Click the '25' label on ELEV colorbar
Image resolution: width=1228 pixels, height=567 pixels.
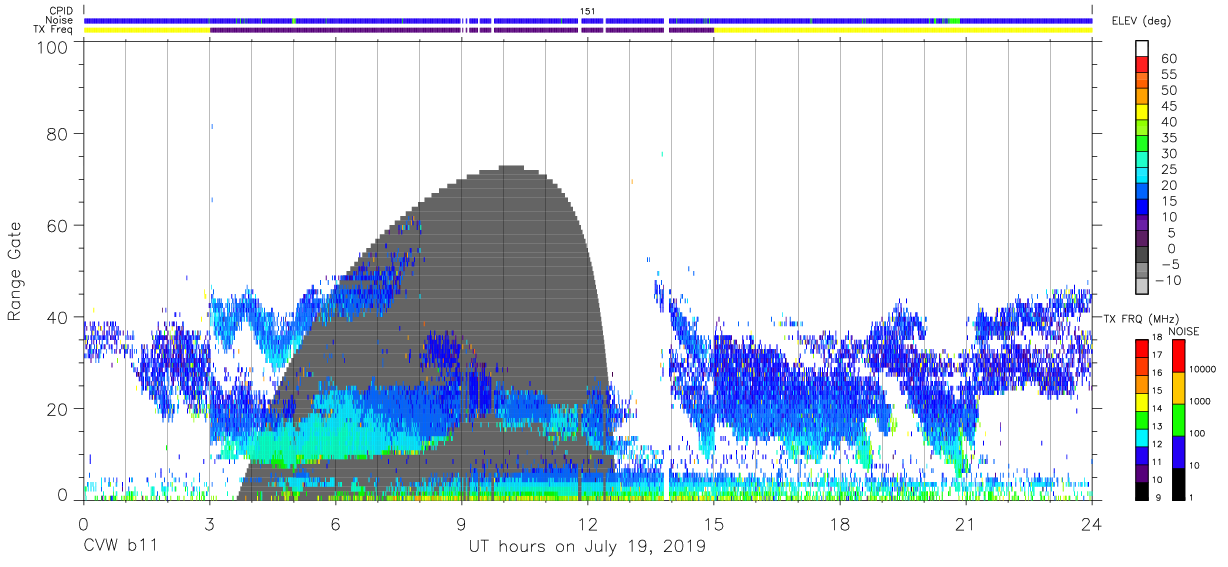pos(1168,170)
